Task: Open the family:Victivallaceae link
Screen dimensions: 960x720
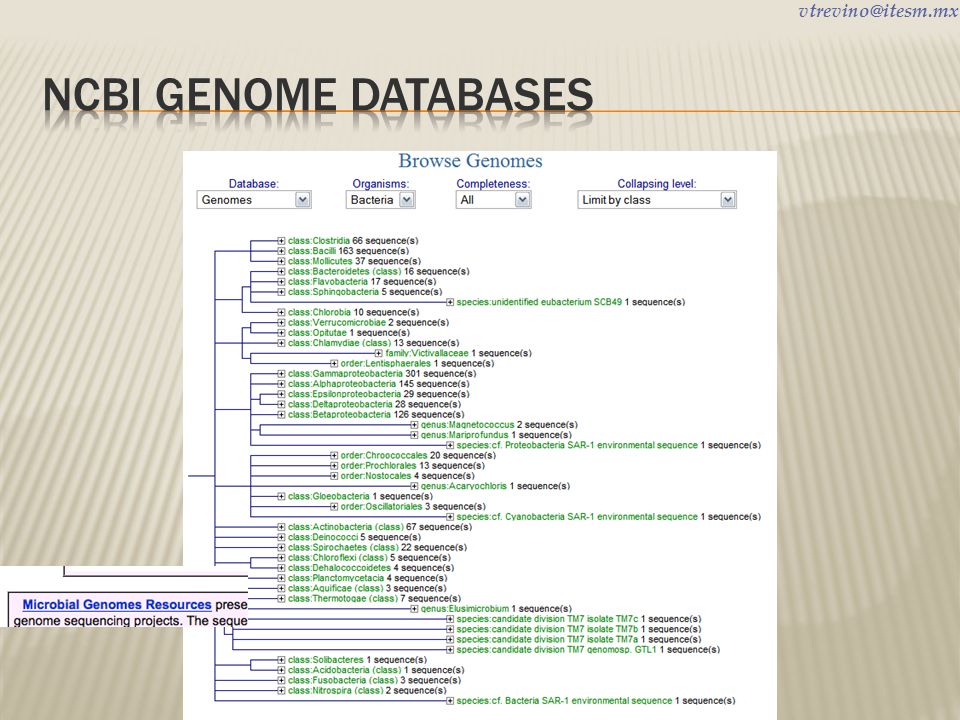Action: click(427, 353)
